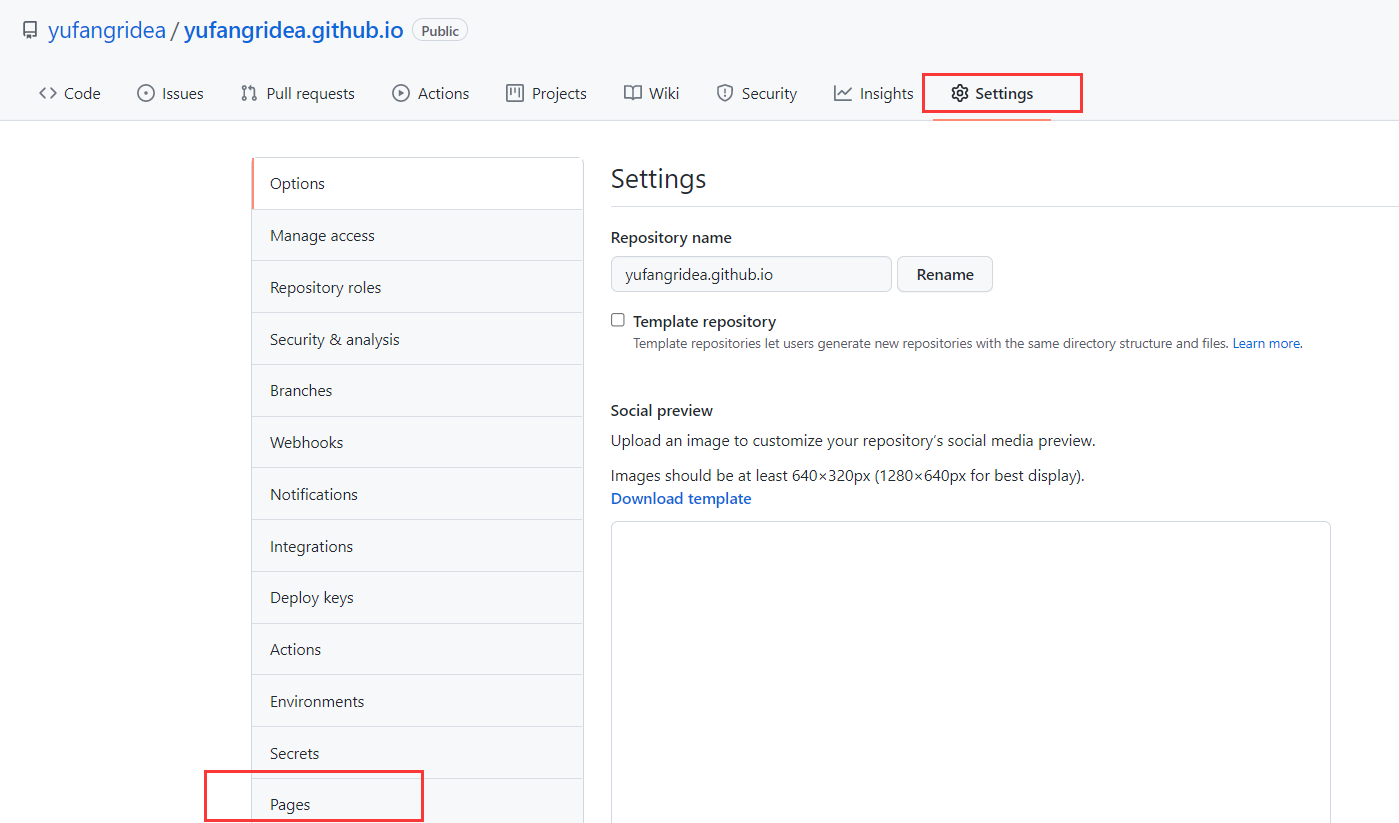Click the Security shield icon
Viewport: 1399px width, 823px height.
(725, 93)
